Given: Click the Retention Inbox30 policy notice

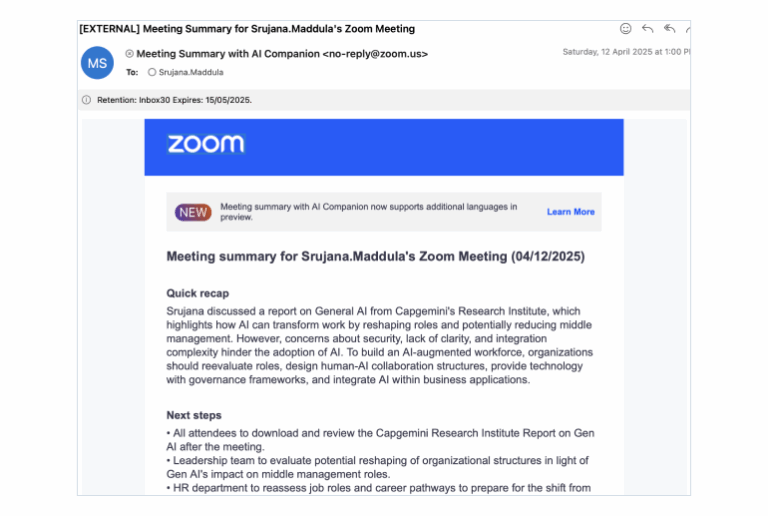Looking at the screenshot, I should pos(174,100).
